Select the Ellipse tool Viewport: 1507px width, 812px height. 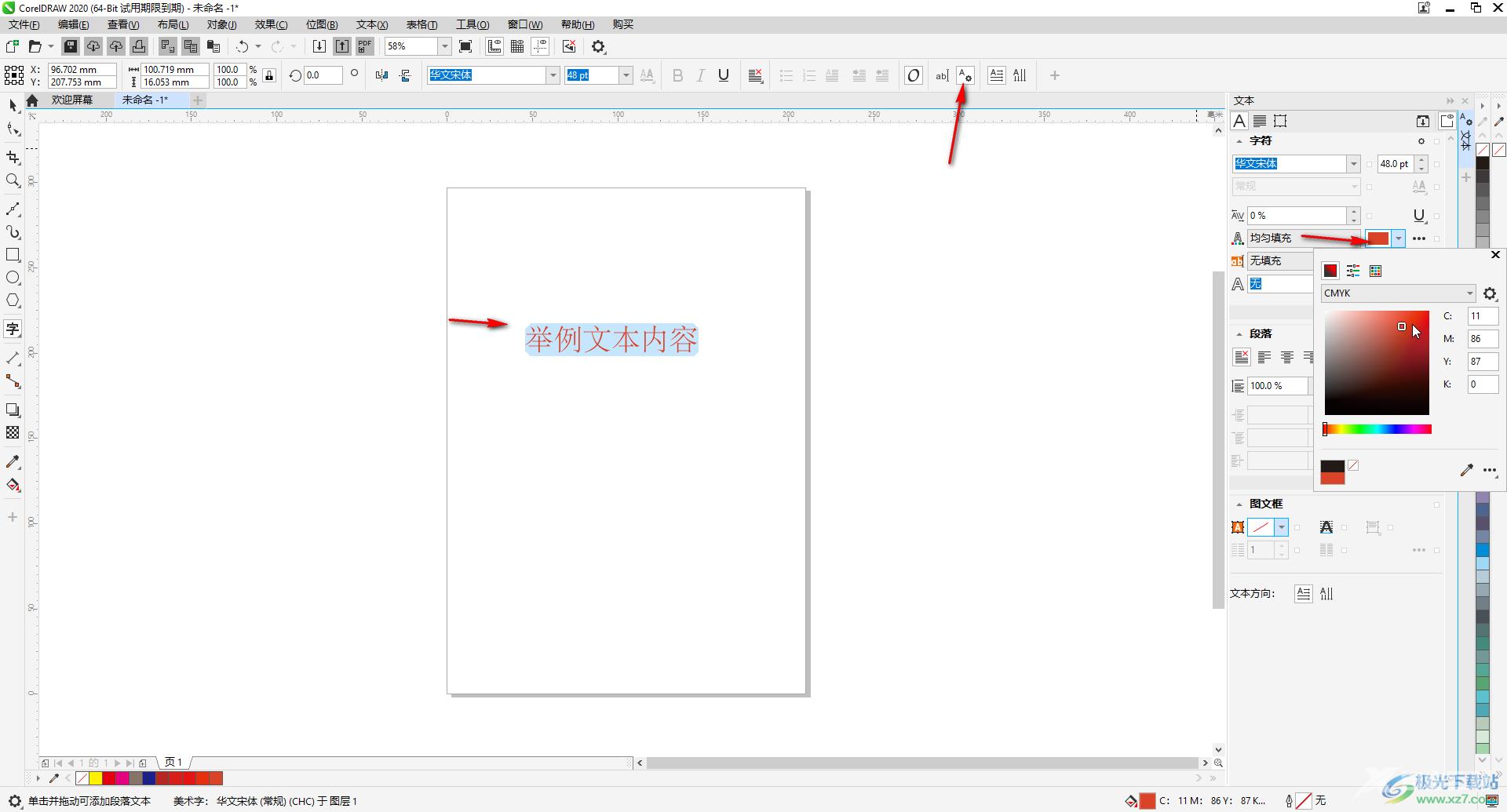click(x=13, y=278)
